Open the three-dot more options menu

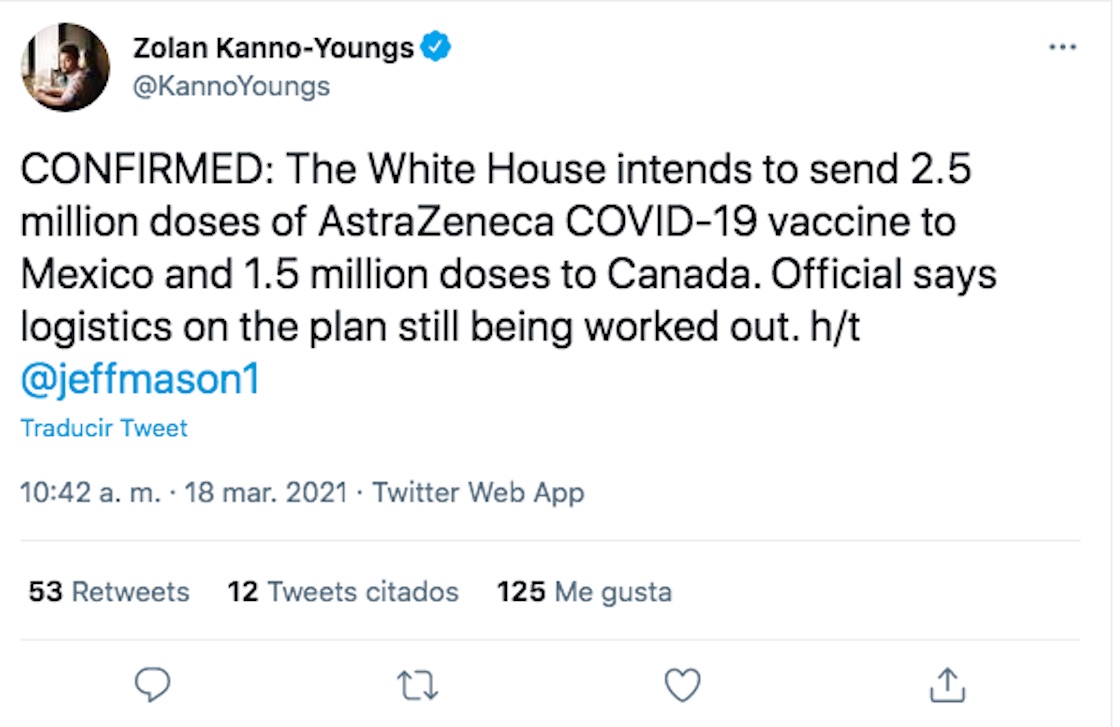coord(1061,49)
